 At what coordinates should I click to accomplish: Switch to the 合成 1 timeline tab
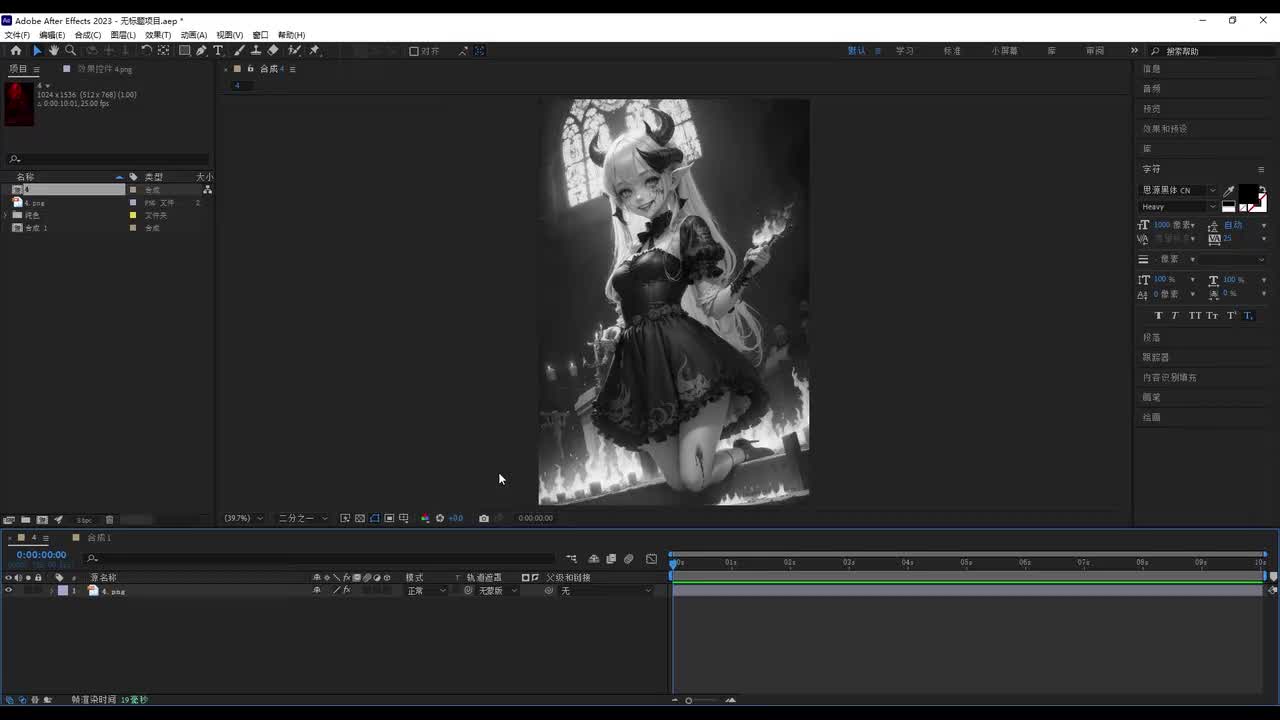[99, 538]
